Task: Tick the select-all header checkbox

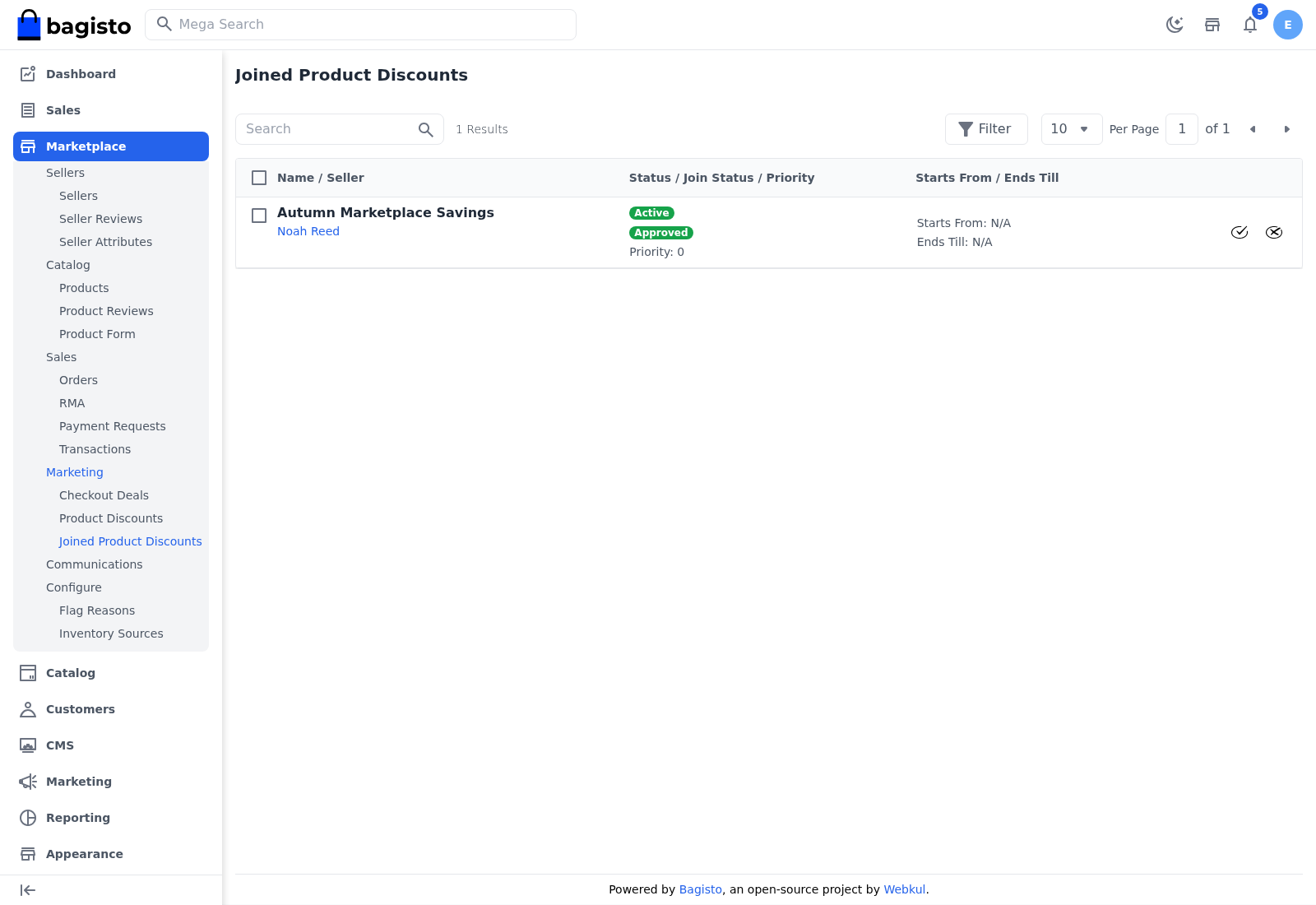Action: tap(259, 178)
